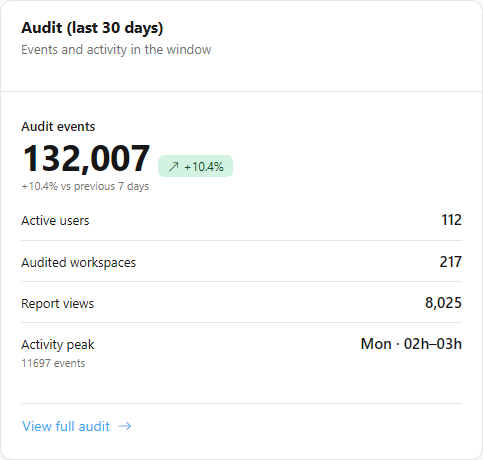
Task: Click the Audited workspaces label
Action: 79,263
